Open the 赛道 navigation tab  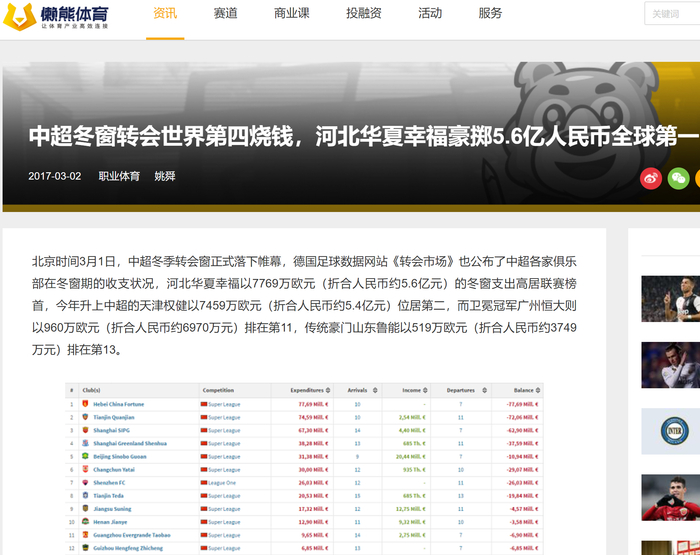pyautogui.click(x=225, y=13)
